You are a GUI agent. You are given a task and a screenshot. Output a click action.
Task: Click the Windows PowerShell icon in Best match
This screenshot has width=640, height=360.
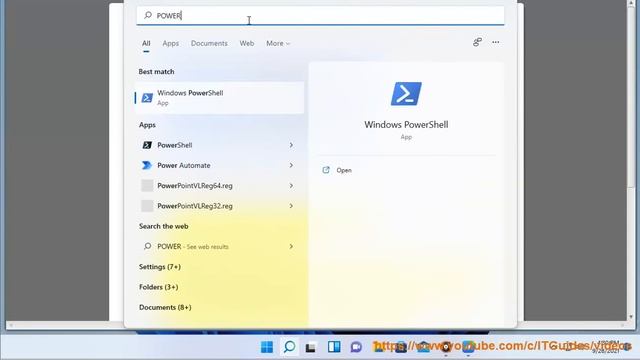point(147,98)
